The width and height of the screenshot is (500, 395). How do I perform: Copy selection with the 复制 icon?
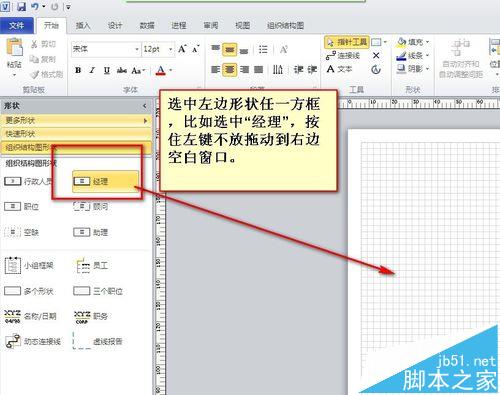[x=43, y=59]
